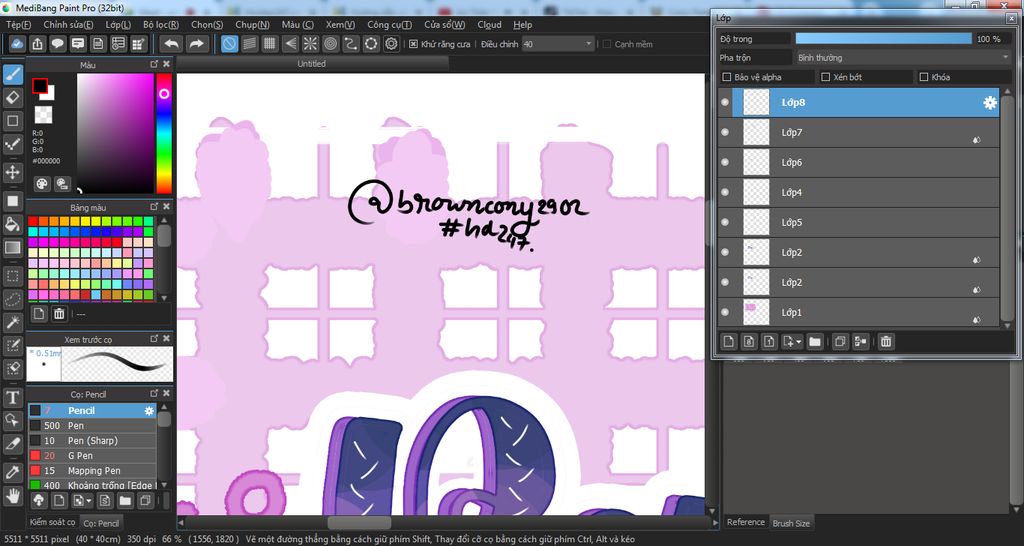Toggle the Khử răng cưa checkbox
This screenshot has height=546, width=1024.
coord(413,44)
